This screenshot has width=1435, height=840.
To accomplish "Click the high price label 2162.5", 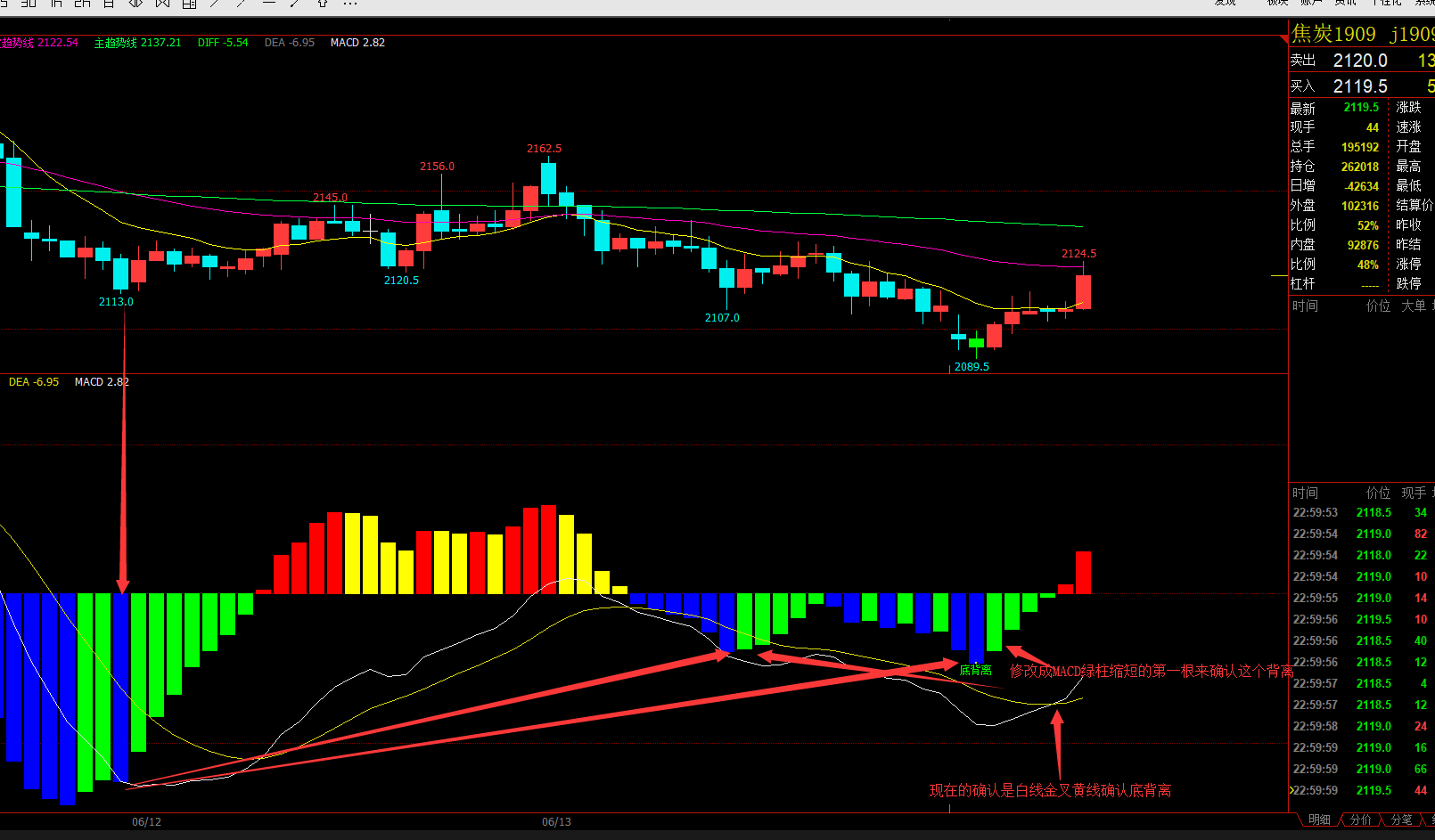I will pos(544,149).
